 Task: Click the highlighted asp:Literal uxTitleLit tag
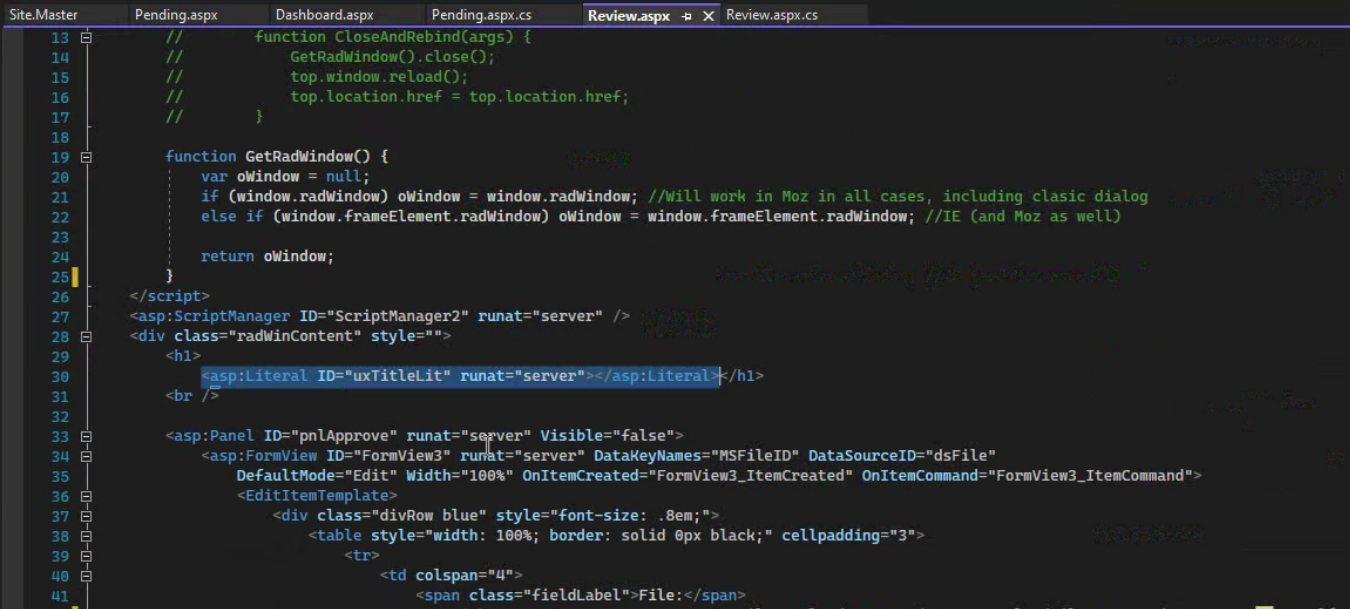click(x=460, y=376)
